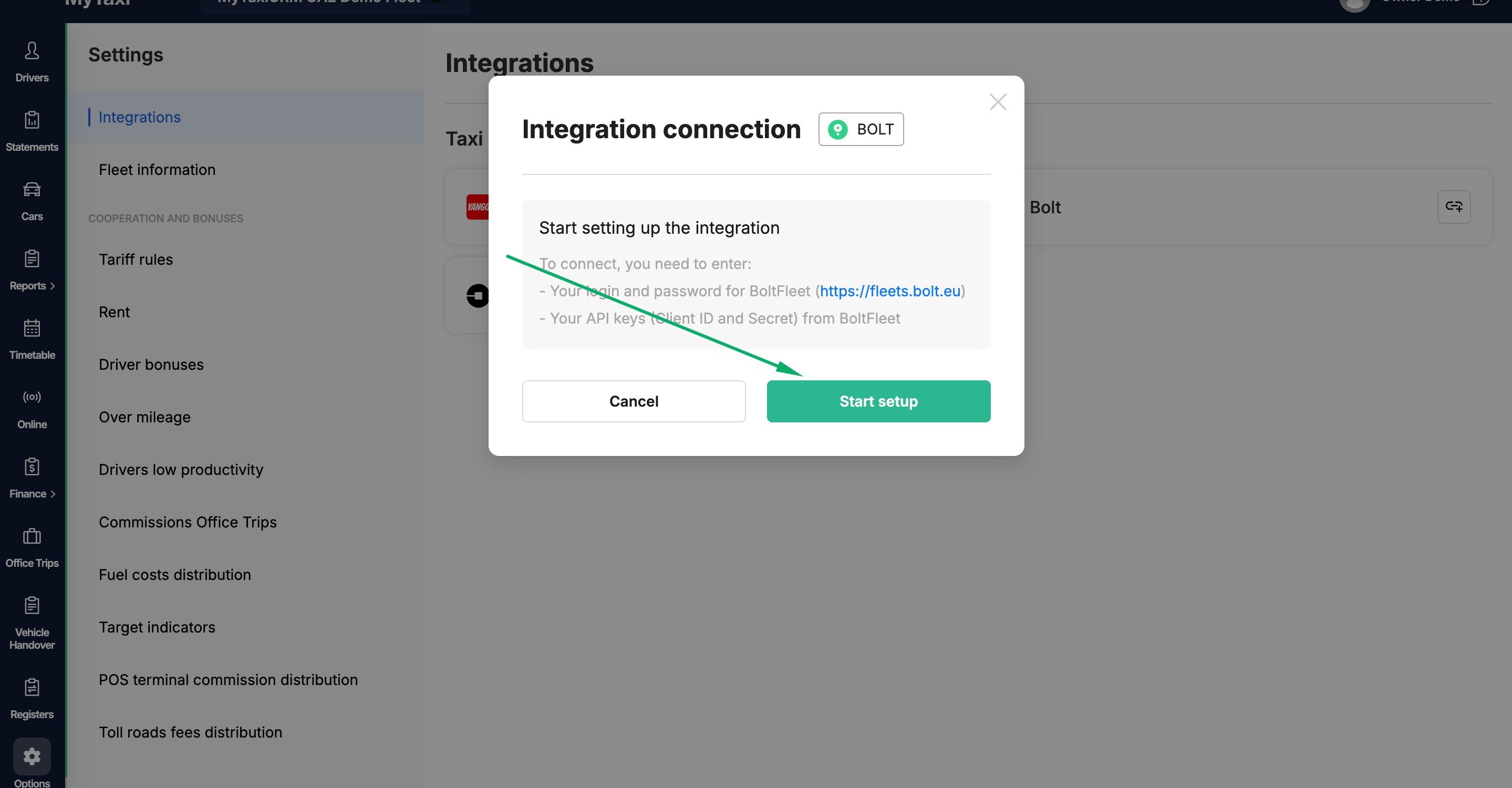Open the Finance sidebar icon

(x=32, y=466)
